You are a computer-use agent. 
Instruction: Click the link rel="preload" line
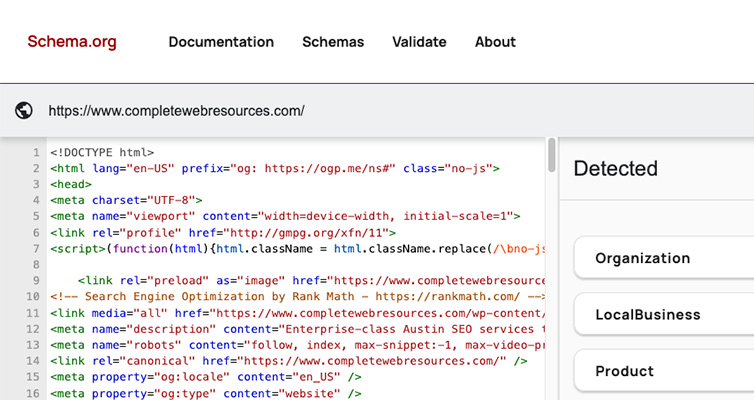click(x=311, y=280)
